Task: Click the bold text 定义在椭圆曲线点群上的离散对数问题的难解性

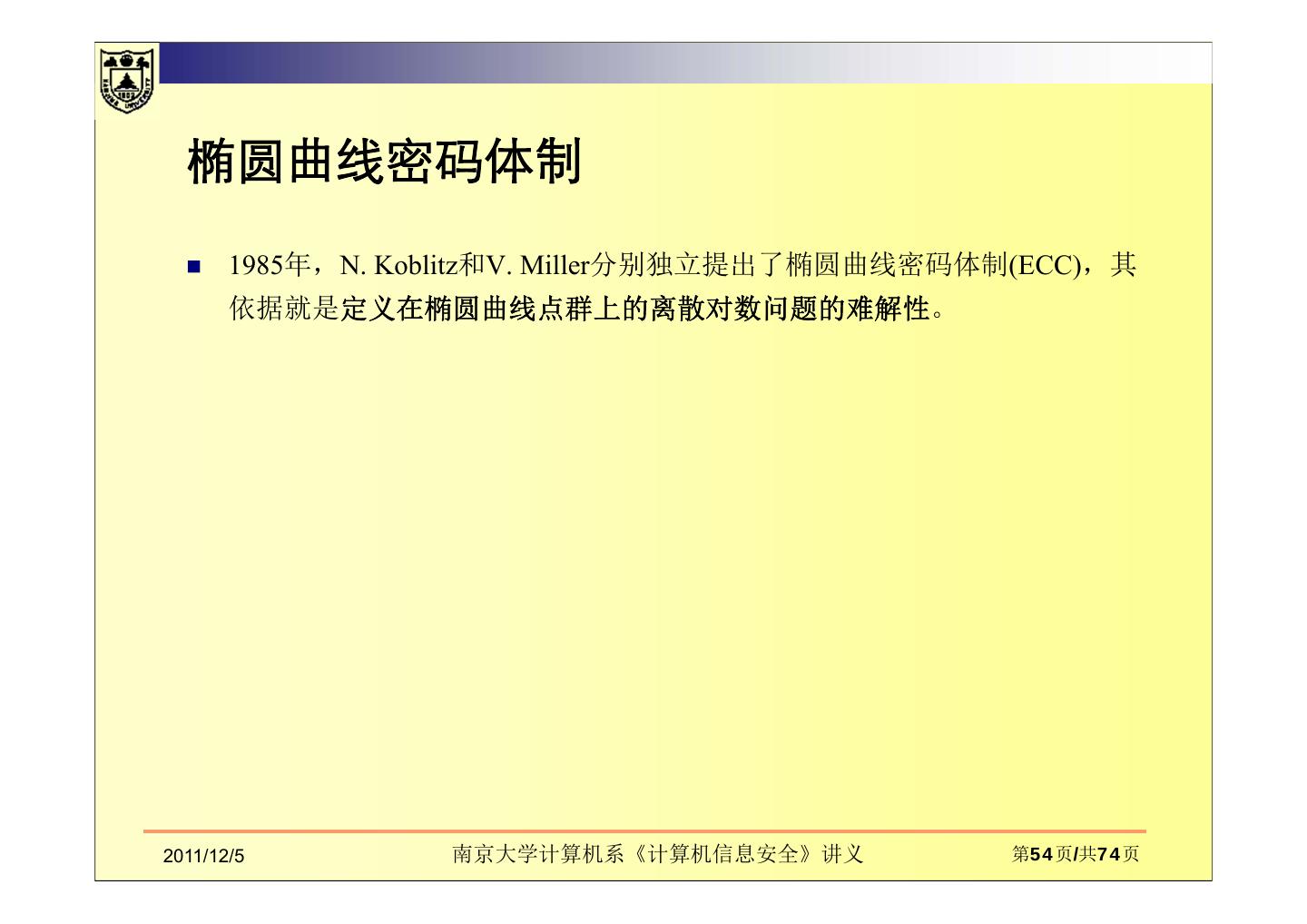Action: tap(636, 310)
